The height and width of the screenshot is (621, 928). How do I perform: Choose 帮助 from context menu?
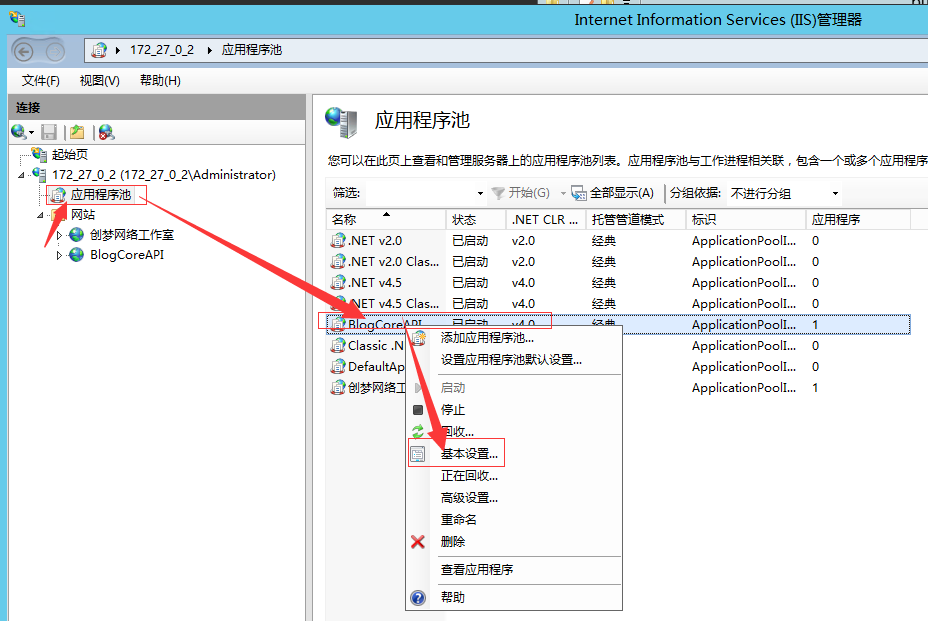pos(453,597)
